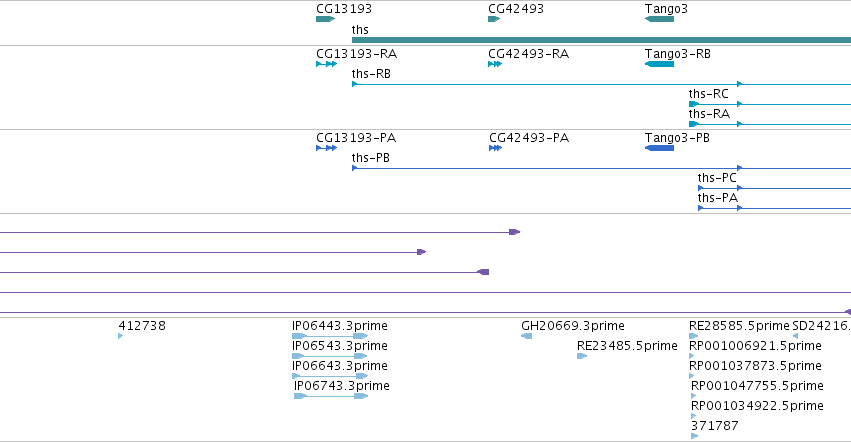Select the CG13193-PA protein glyph

coord(326,148)
